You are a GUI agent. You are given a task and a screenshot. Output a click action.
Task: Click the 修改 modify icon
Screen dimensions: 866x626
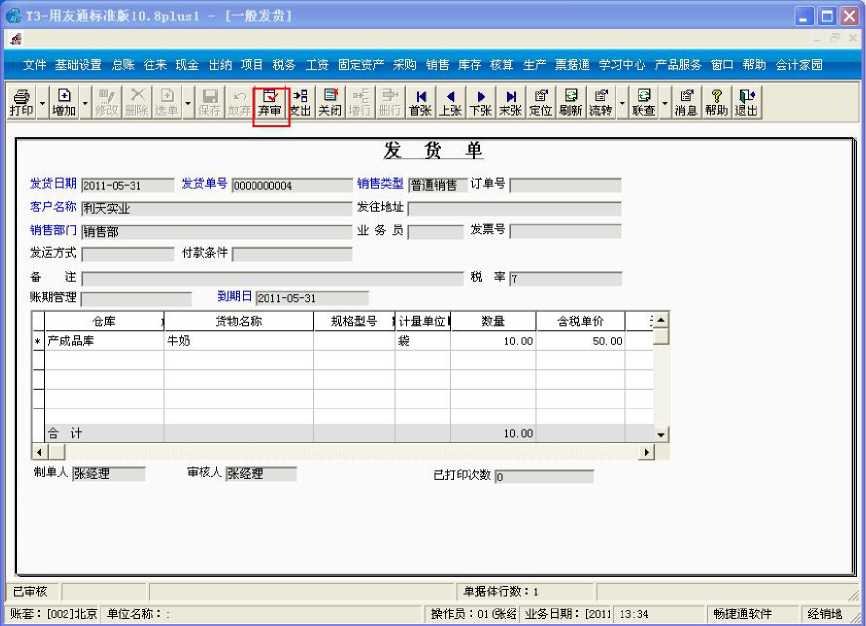pos(107,103)
